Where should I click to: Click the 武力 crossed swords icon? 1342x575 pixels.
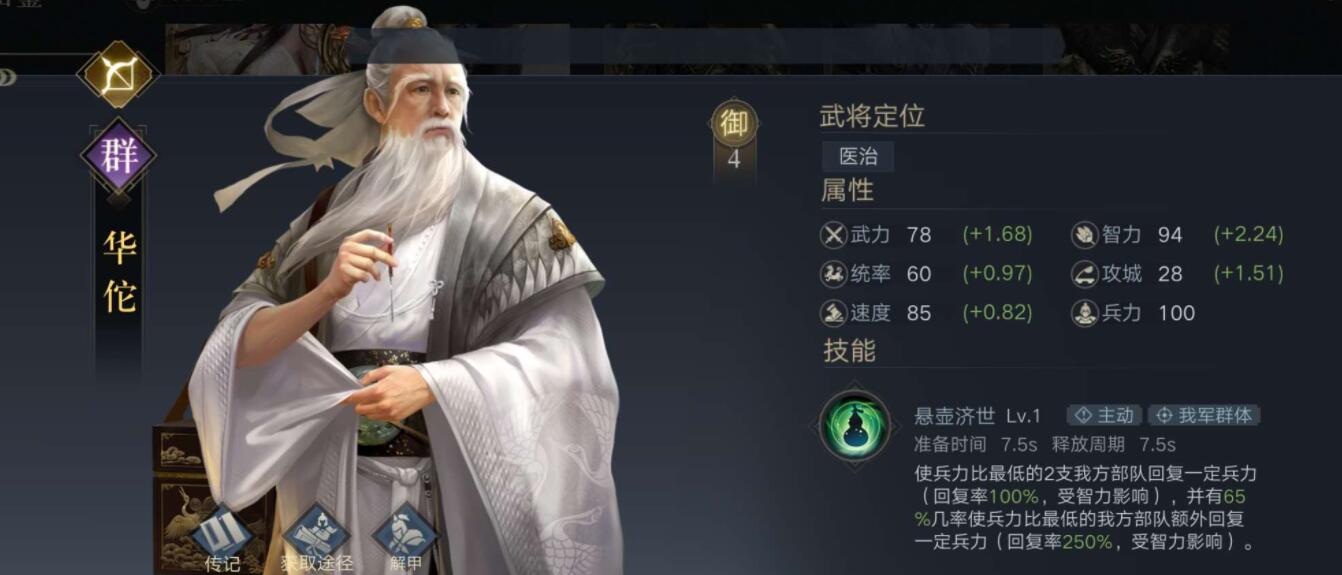click(x=833, y=235)
